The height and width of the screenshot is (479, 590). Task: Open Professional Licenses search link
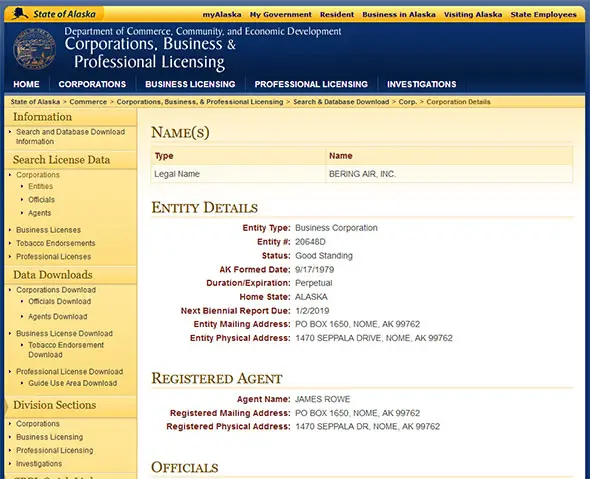pyautogui.click(x=53, y=257)
